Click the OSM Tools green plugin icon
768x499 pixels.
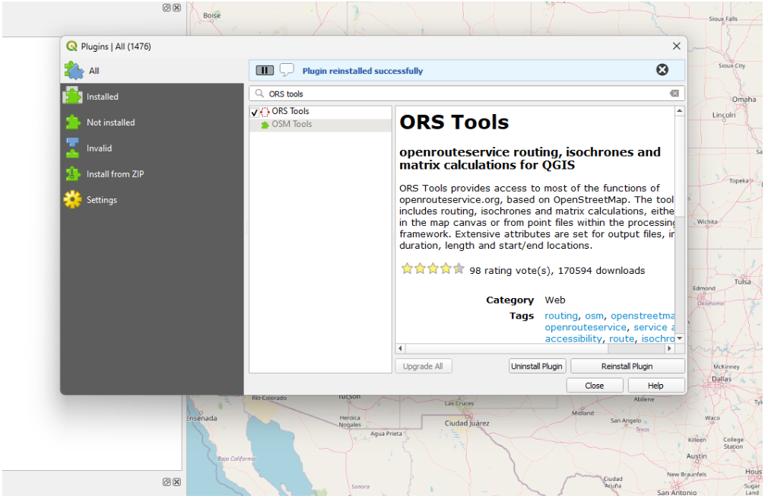click(x=265, y=125)
